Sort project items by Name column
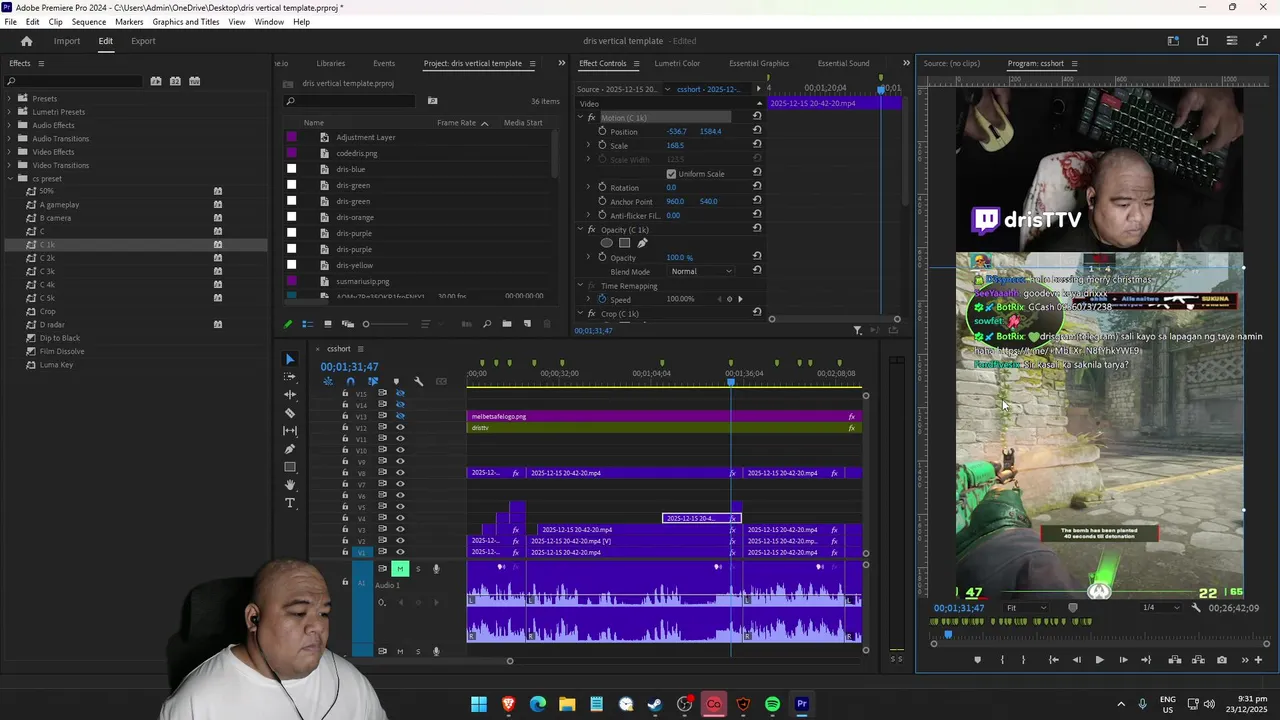Screen dimensions: 1280x720 [314, 123]
